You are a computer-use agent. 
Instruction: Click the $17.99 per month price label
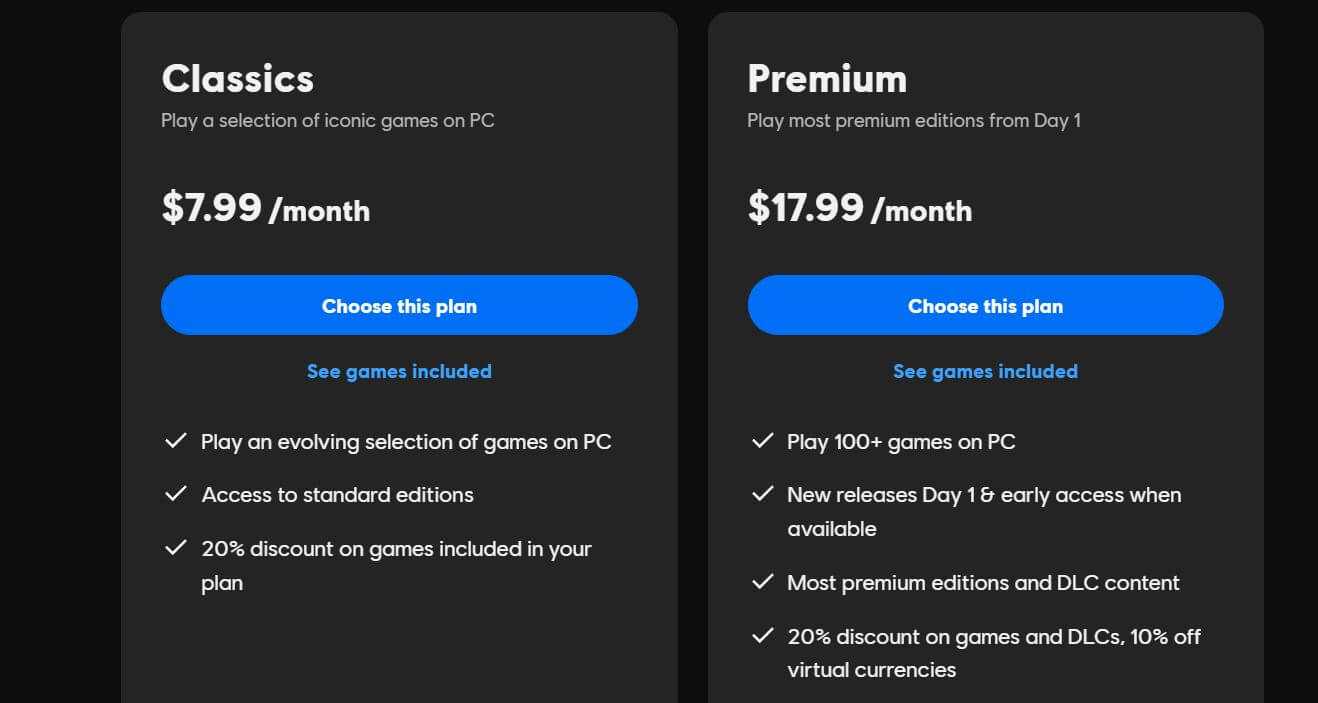click(x=860, y=210)
